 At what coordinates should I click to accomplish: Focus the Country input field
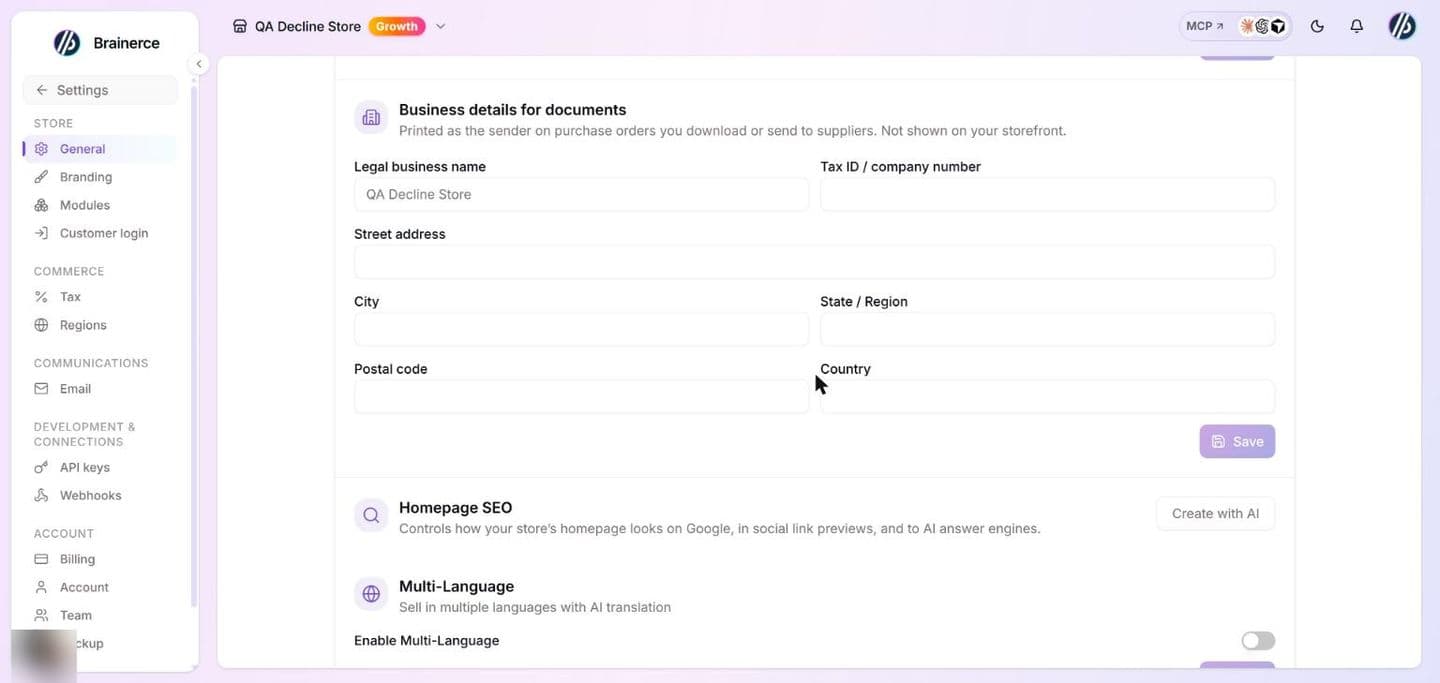pos(1047,396)
